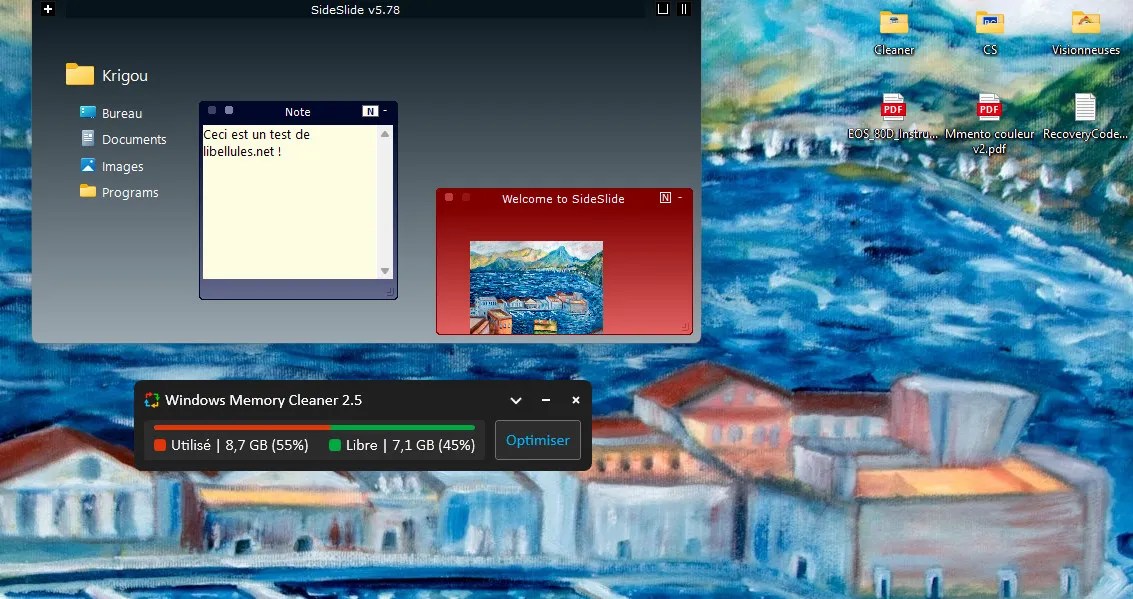Select the RecoveryCode... text file
1133x599 pixels.
click(x=1085, y=117)
